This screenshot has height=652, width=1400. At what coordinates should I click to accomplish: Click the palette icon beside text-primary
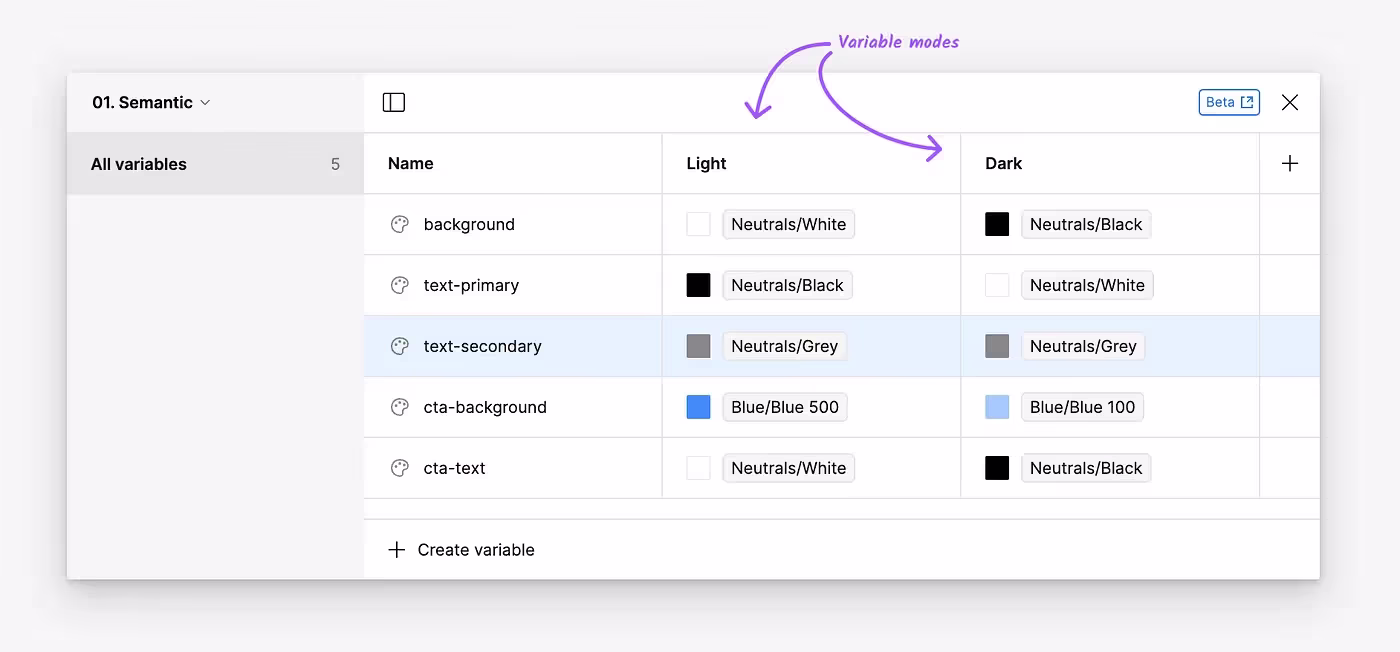pos(400,285)
